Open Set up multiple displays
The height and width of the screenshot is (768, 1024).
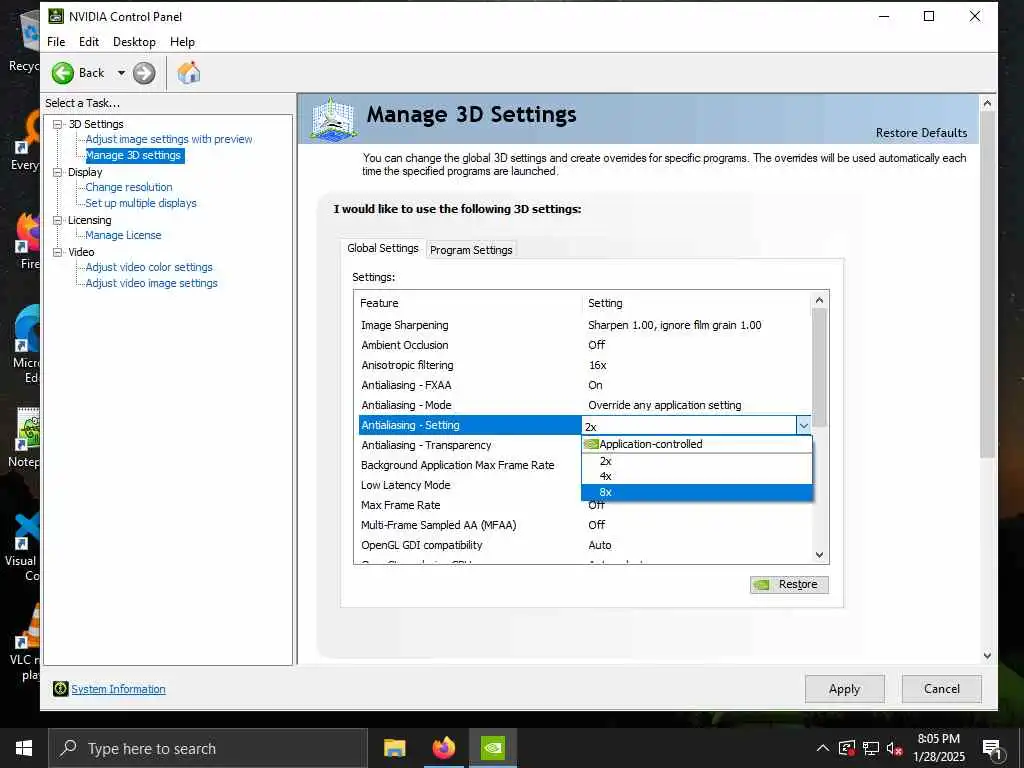140,203
